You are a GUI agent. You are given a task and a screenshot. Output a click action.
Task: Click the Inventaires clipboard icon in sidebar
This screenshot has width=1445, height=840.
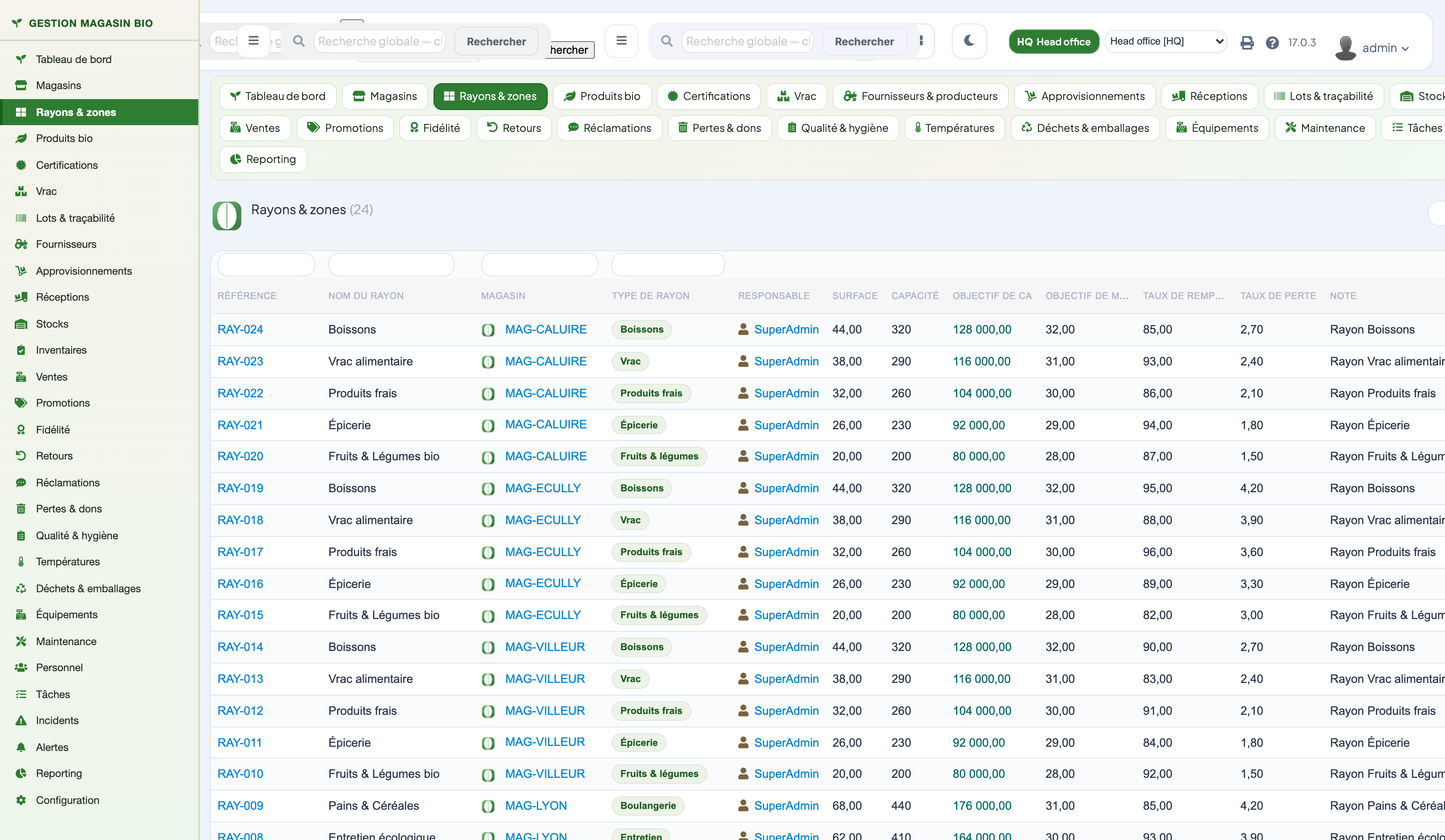click(20, 350)
